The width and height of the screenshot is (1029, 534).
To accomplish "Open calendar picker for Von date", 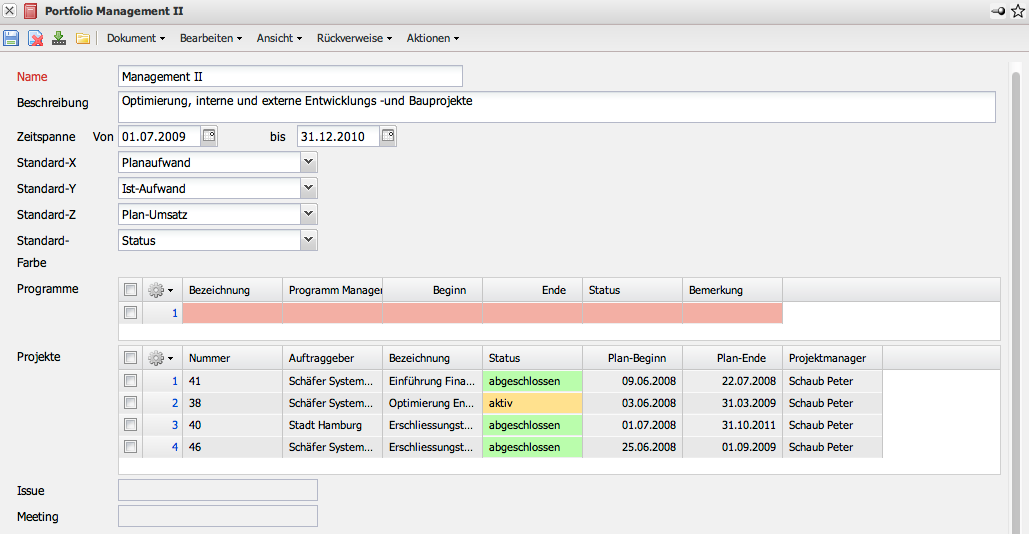I will [x=209, y=136].
